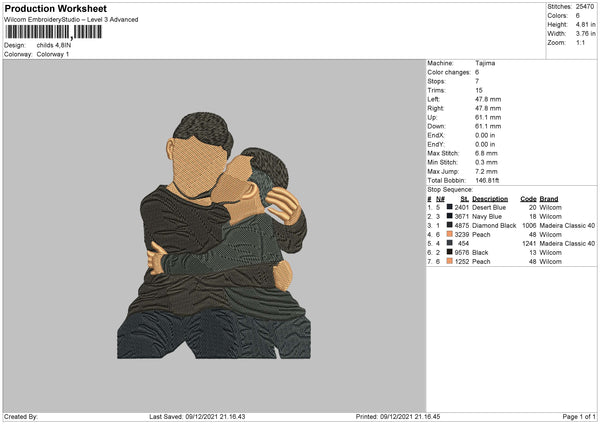This screenshot has height=424, width=600.
Task: Click the 'Color changes:' label
Action: tap(449, 72)
